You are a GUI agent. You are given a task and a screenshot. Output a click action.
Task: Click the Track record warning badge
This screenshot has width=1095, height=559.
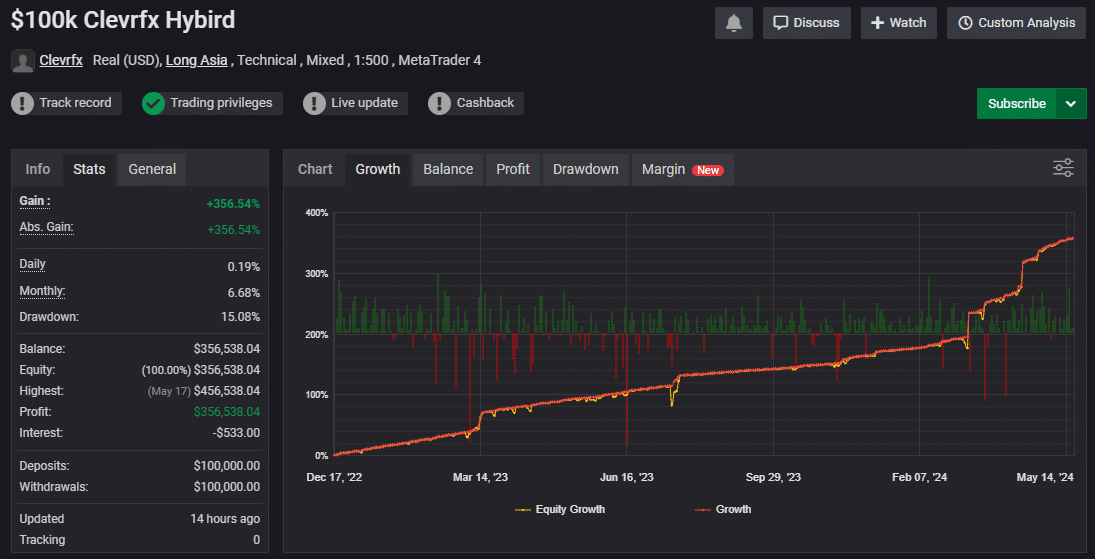point(66,103)
